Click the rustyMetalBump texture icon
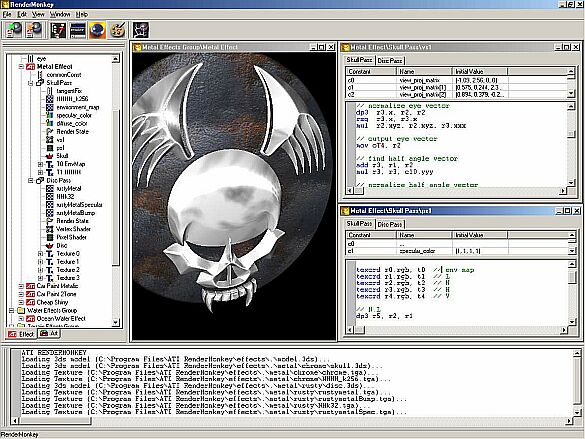Screen dimensions: 585x439 click(50, 213)
